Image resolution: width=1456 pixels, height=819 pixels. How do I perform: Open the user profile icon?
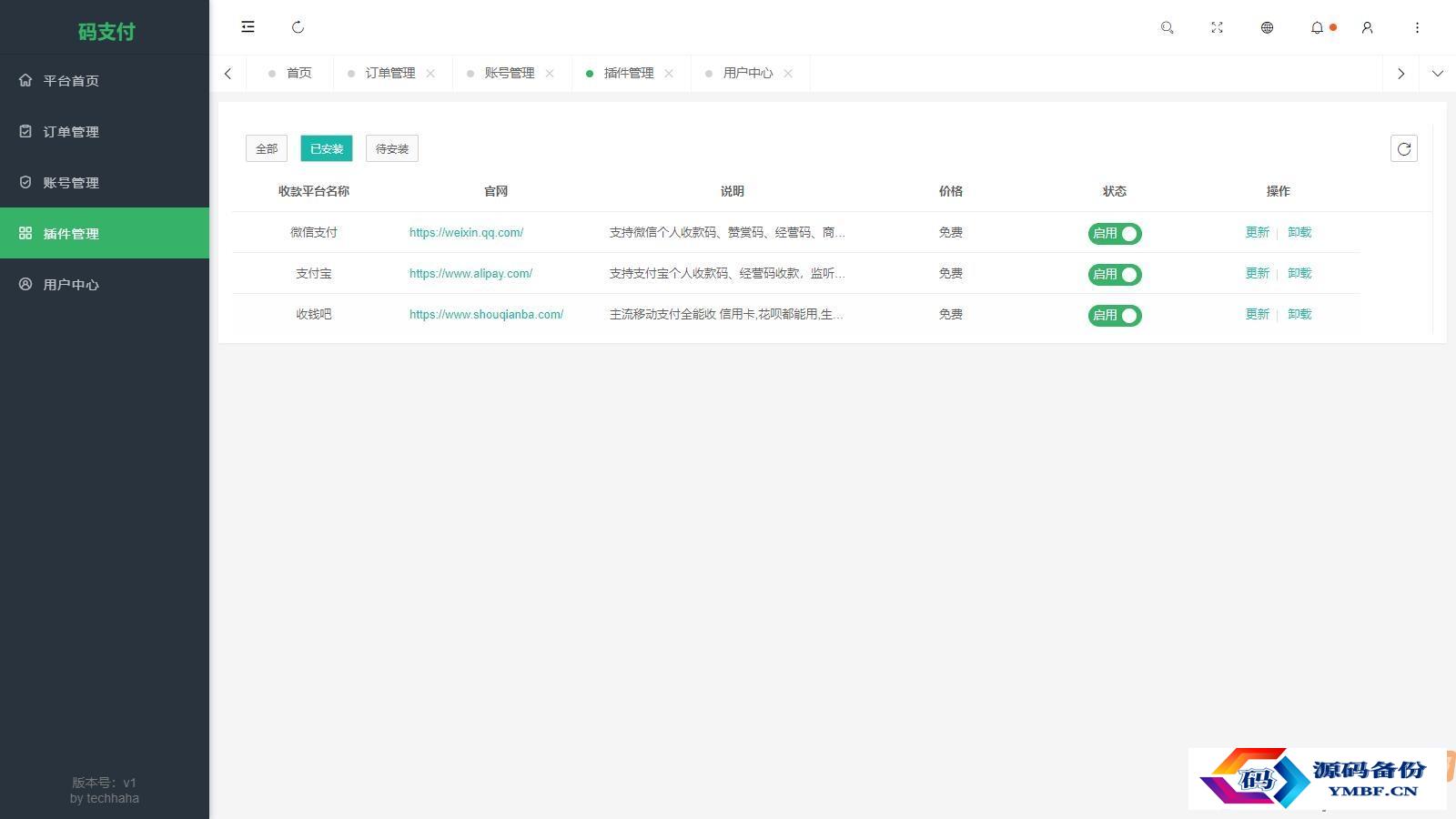pyautogui.click(x=1367, y=27)
